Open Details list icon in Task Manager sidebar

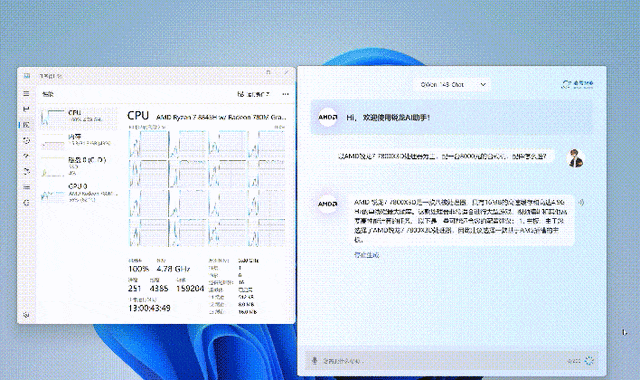click(26, 187)
